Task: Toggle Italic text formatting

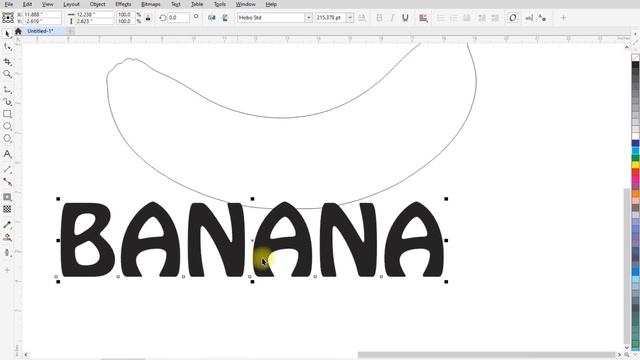Action: click(392, 18)
